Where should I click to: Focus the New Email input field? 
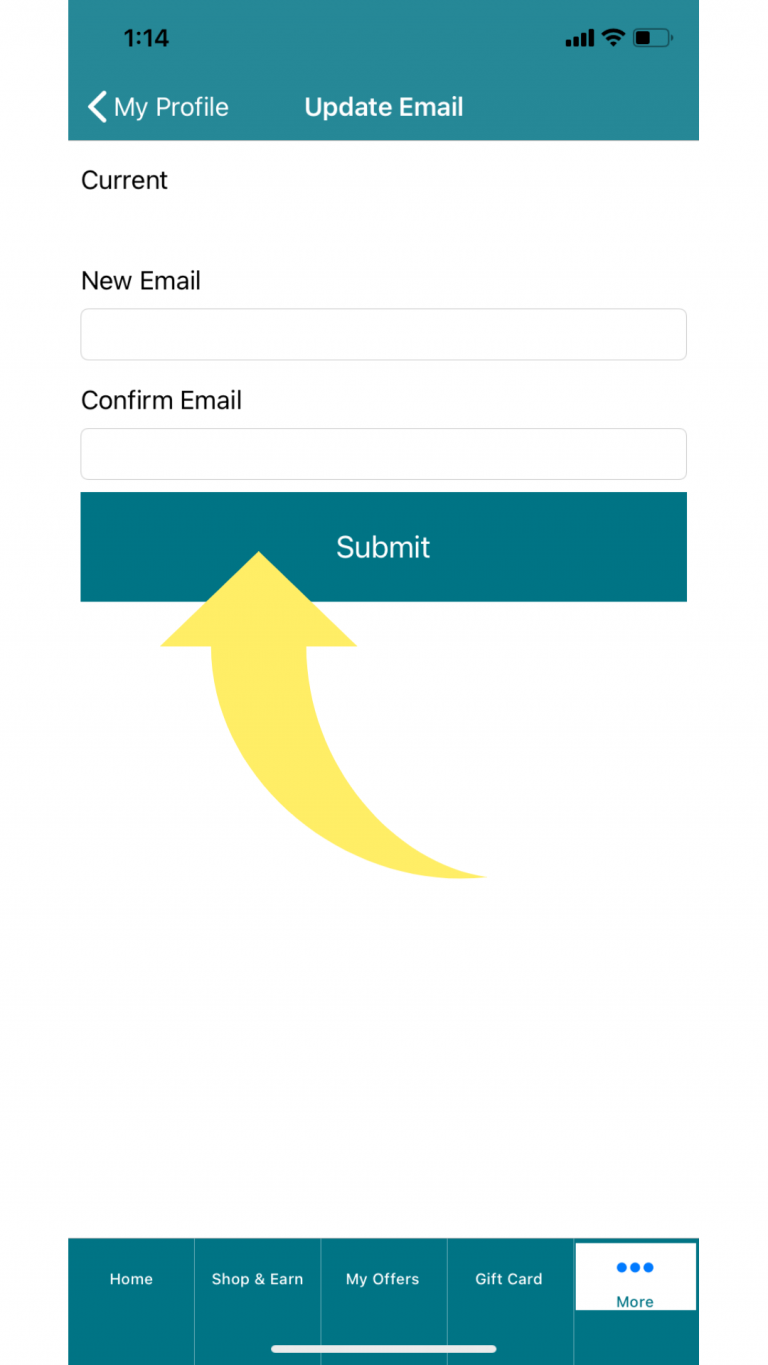coord(383,334)
